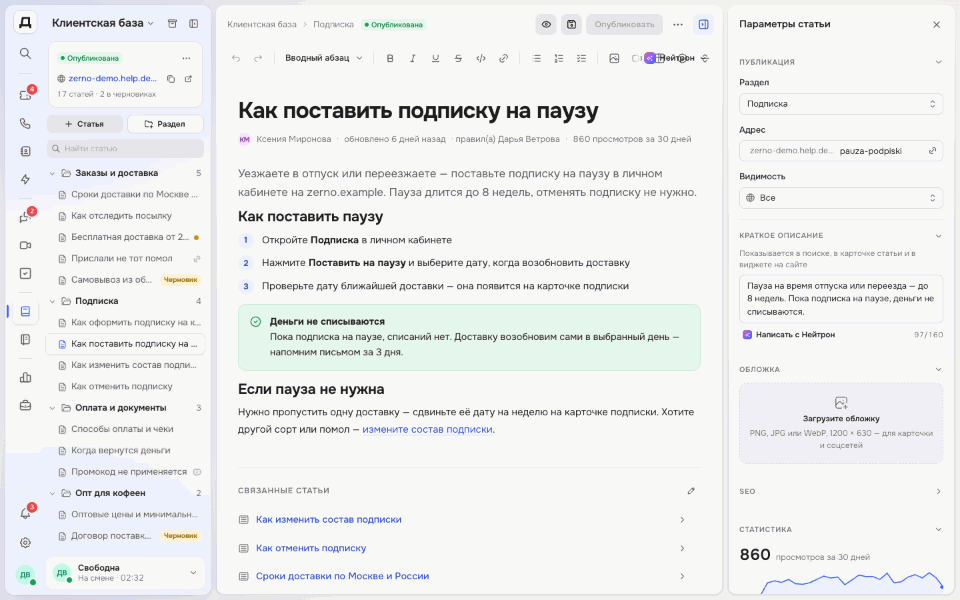Click the Найти статью search field

point(126,148)
